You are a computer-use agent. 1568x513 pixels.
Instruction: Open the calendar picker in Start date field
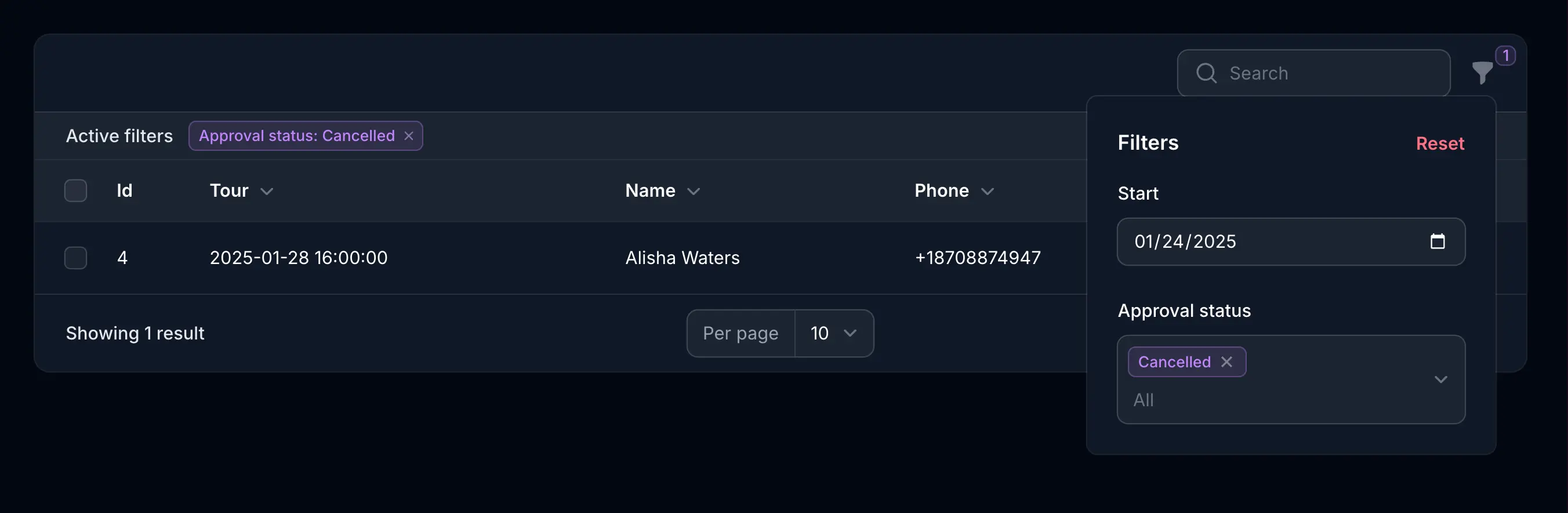1438,241
